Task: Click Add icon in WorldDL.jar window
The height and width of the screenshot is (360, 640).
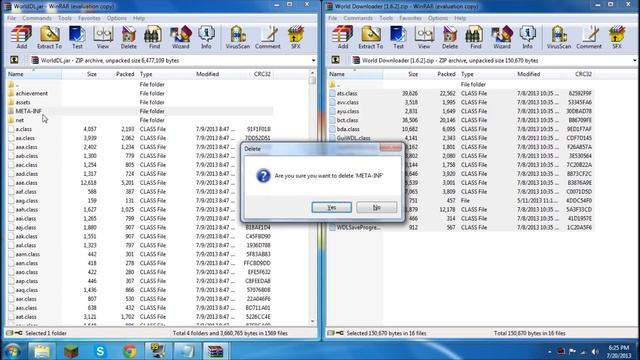Action: pyautogui.click(x=21, y=37)
